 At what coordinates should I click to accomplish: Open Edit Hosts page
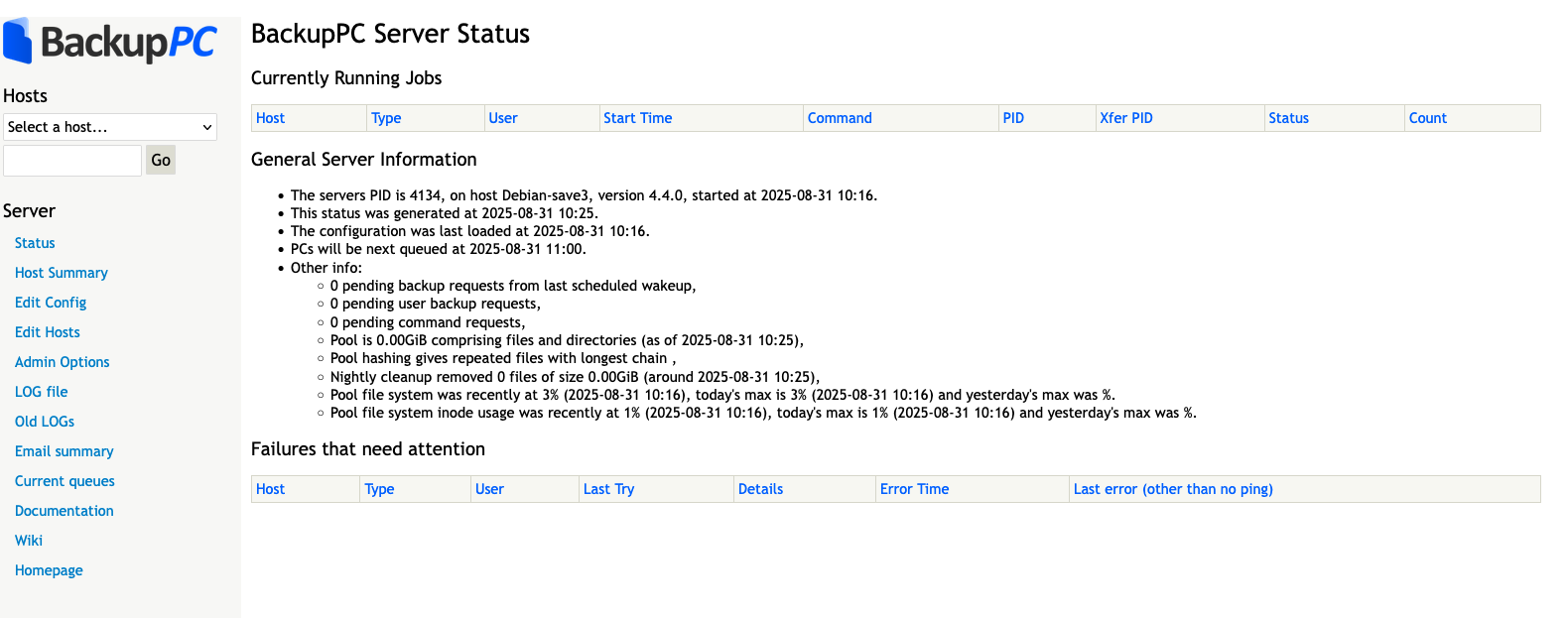48,332
